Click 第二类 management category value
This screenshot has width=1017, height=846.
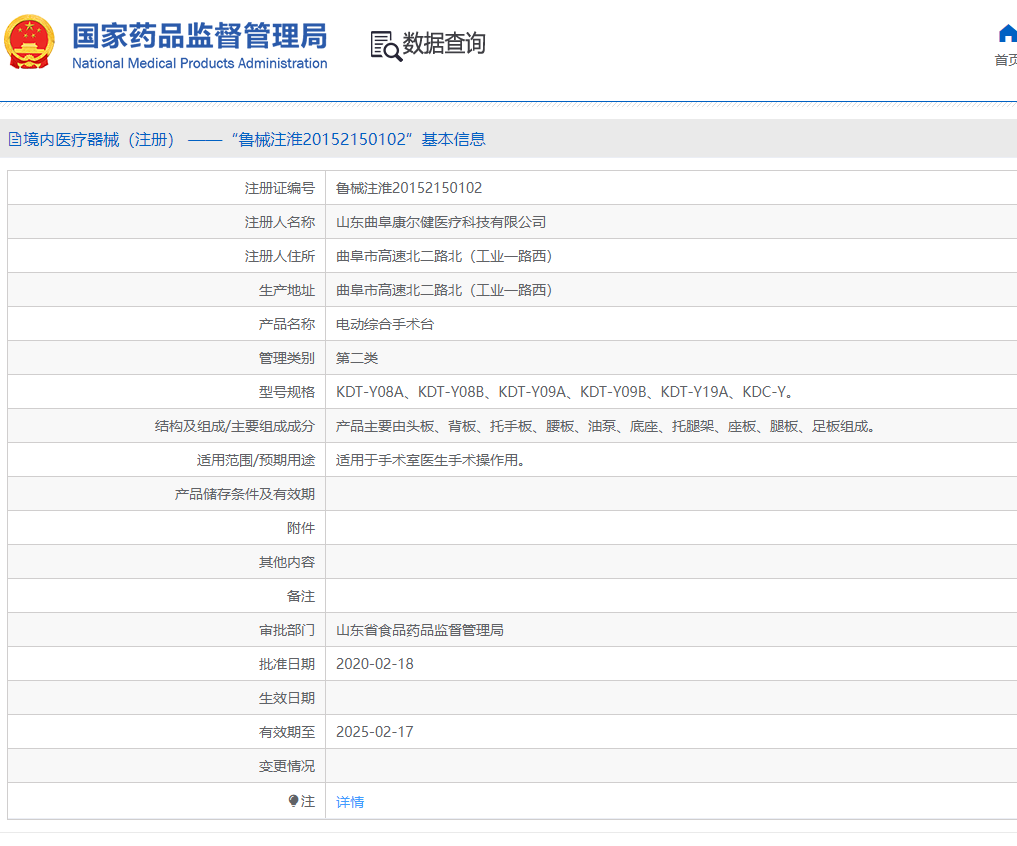[x=357, y=358]
